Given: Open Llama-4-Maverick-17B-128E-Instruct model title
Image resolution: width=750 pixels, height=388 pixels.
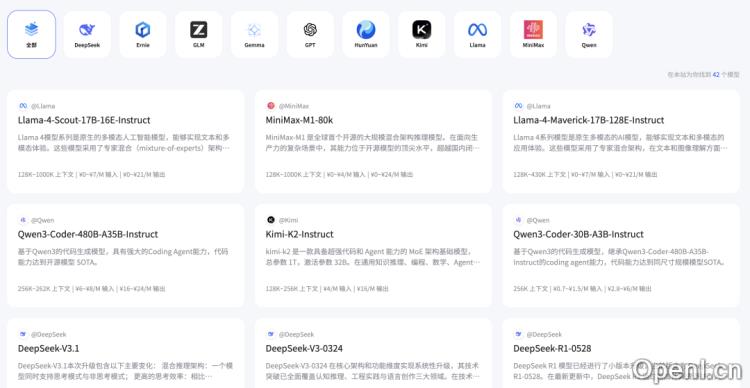Looking at the screenshot, I should 589,120.
